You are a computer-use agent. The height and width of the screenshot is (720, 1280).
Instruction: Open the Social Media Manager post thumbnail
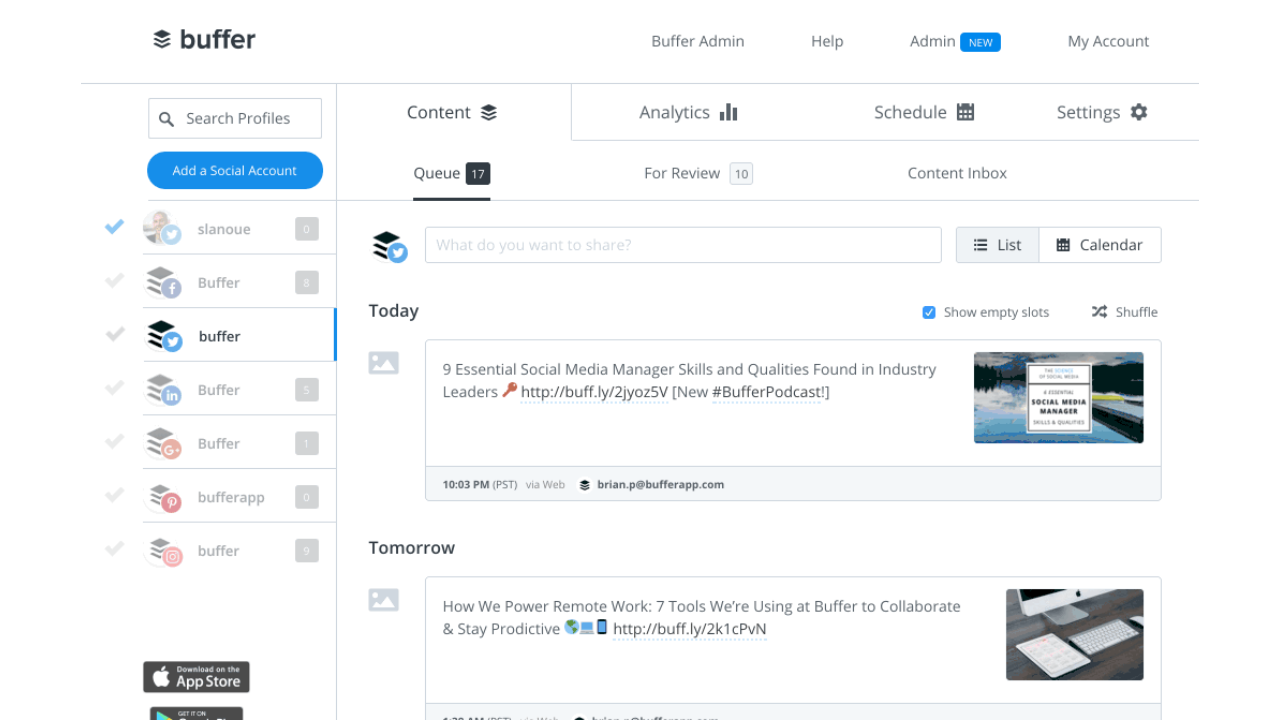pyautogui.click(x=1059, y=398)
